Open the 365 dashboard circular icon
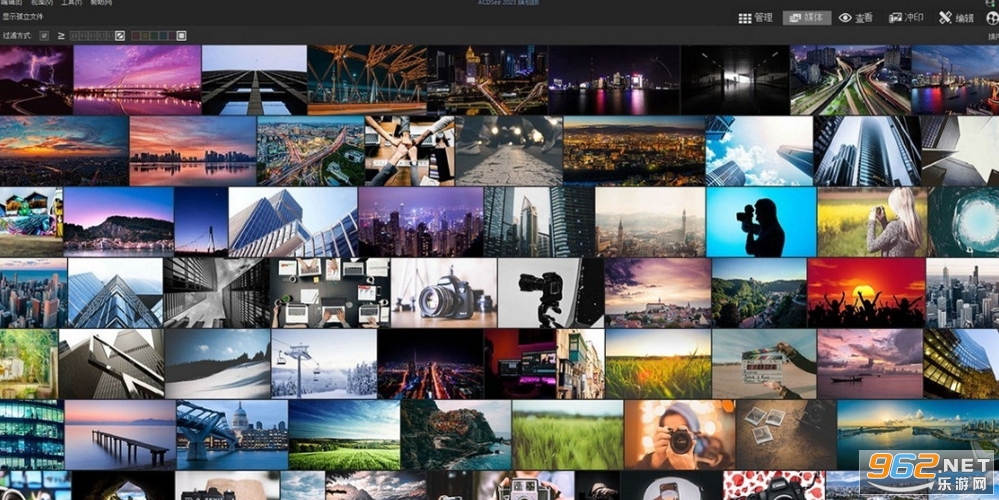The height and width of the screenshot is (500, 999). click(x=991, y=18)
